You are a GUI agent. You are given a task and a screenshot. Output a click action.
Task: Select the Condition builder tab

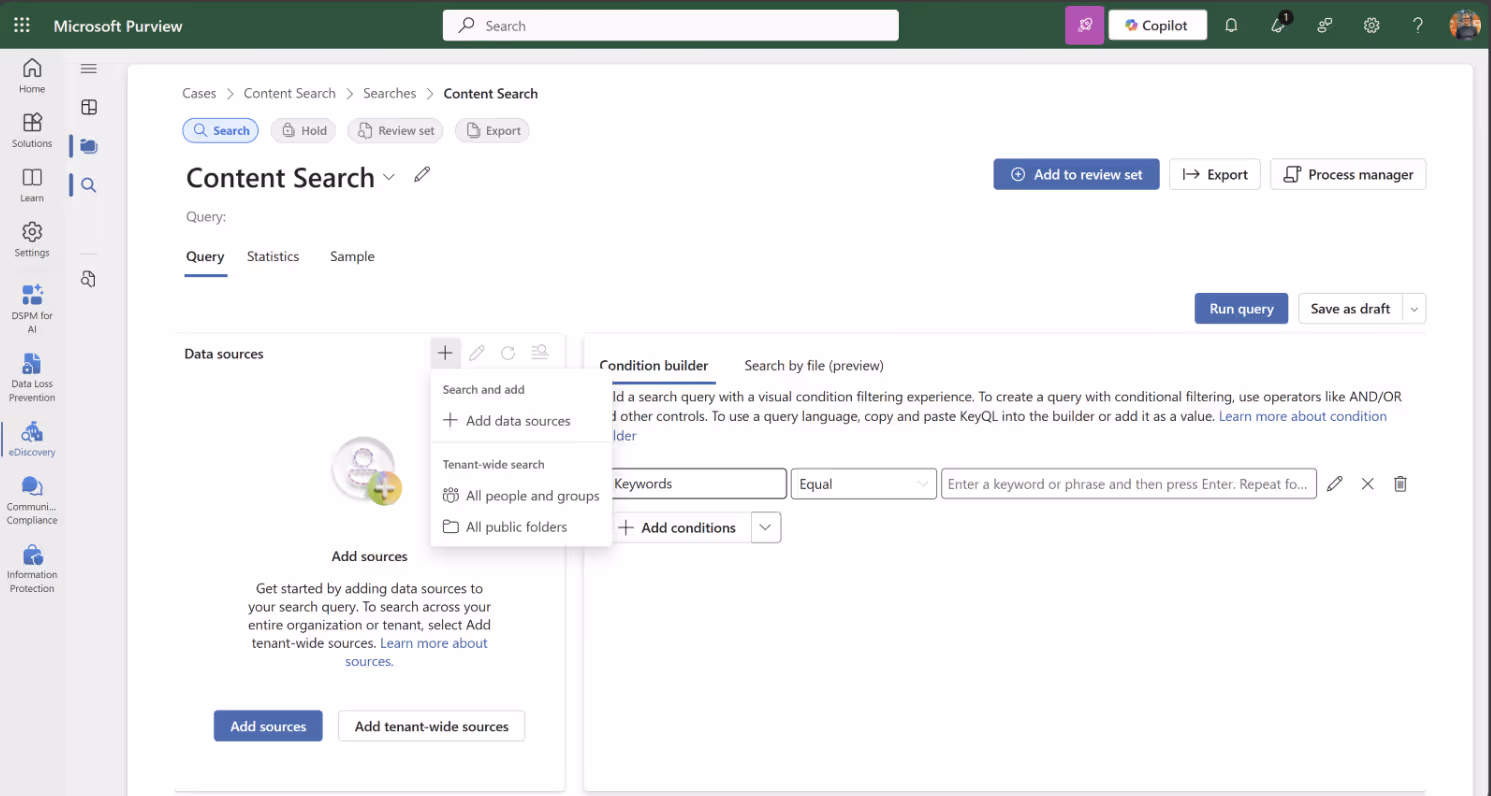(655, 366)
